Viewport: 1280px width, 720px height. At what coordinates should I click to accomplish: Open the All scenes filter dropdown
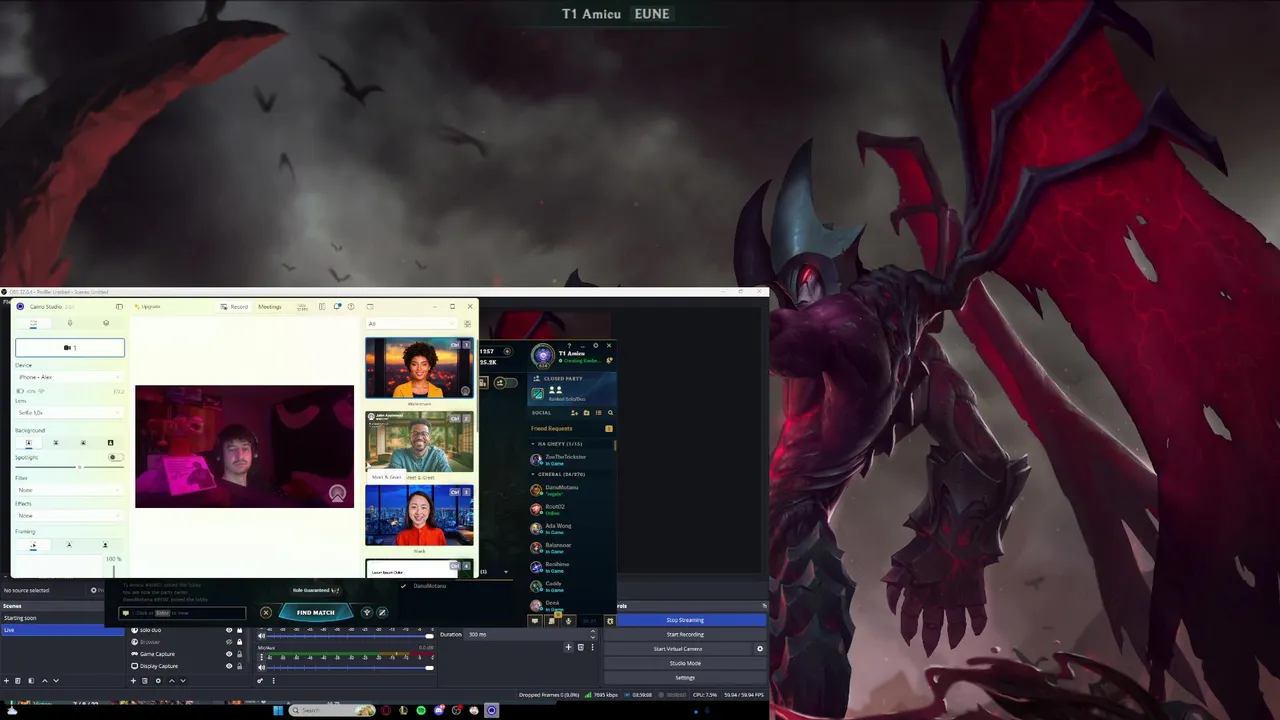click(413, 323)
